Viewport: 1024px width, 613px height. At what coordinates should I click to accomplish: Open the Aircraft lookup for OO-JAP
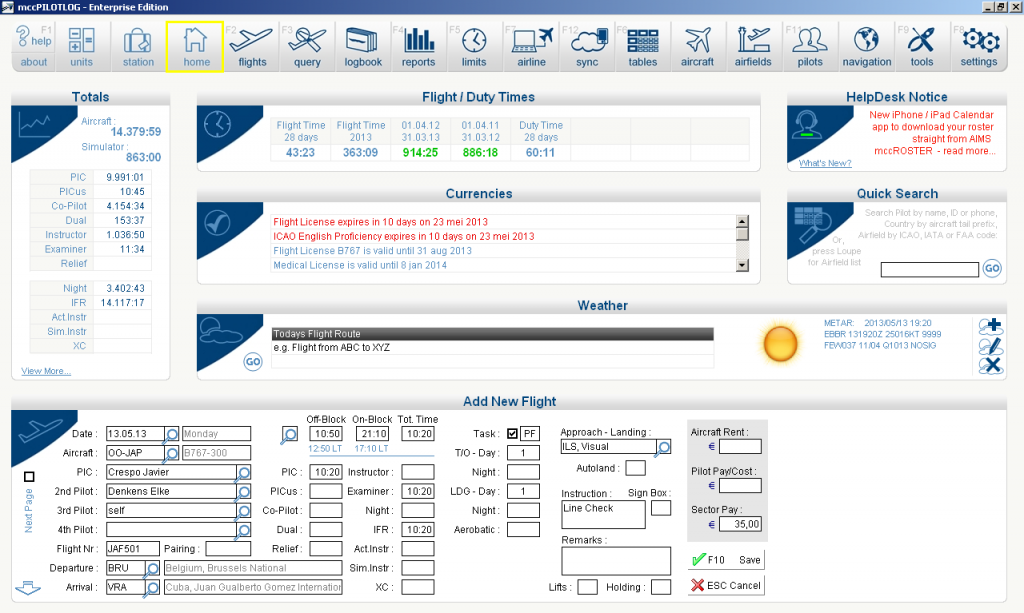click(x=172, y=453)
